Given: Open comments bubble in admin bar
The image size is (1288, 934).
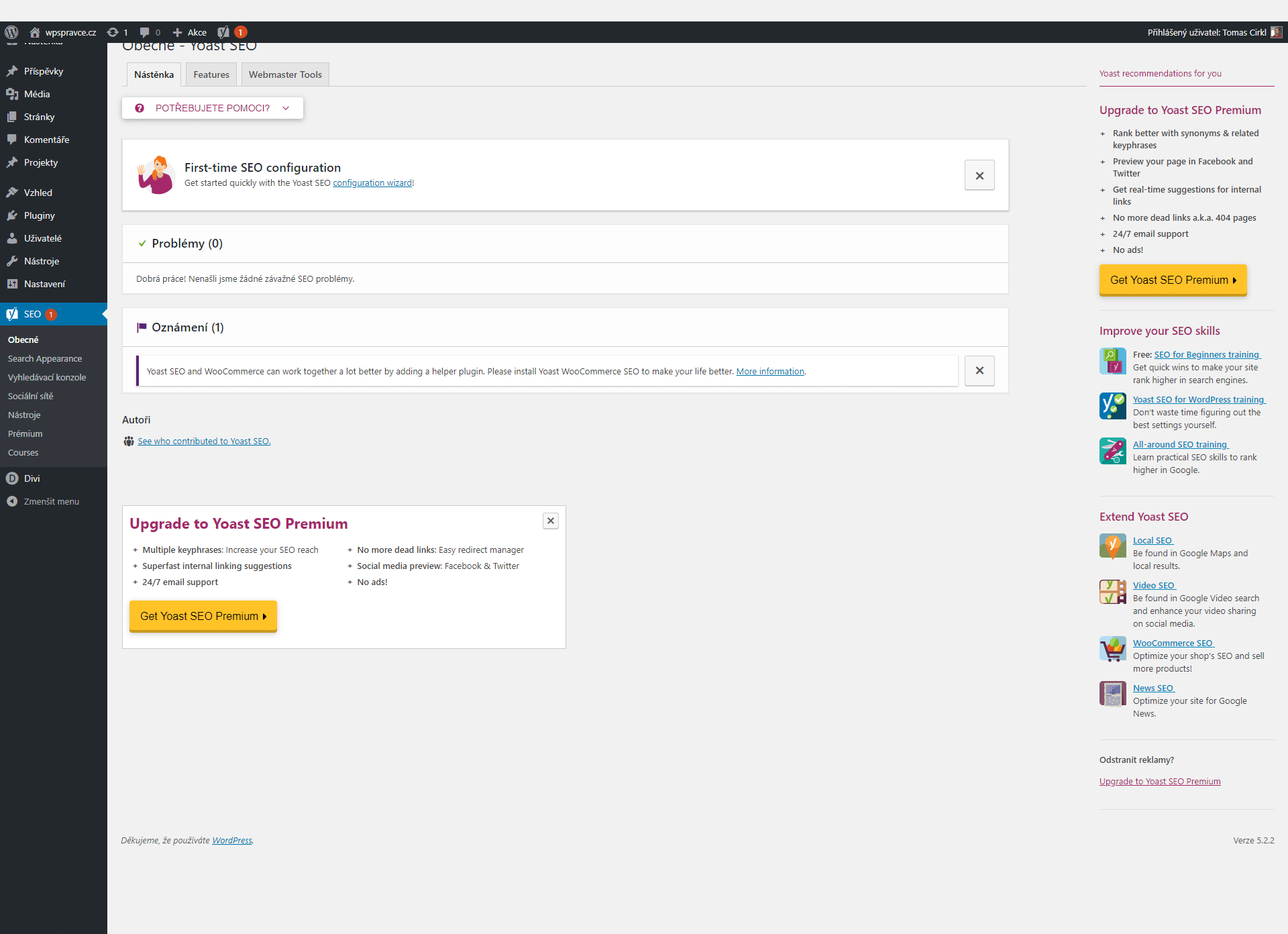Looking at the screenshot, I should pyautogui.click(x=144, y=32).
